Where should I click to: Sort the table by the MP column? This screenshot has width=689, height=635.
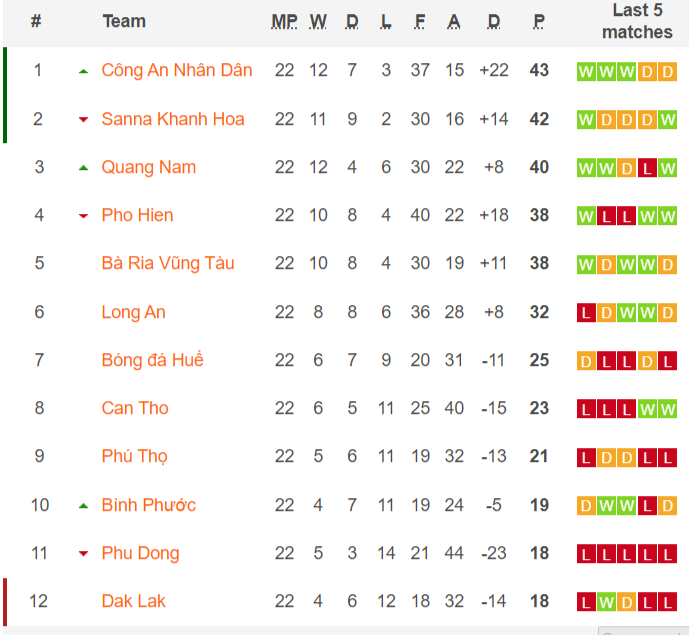[284, 21]
